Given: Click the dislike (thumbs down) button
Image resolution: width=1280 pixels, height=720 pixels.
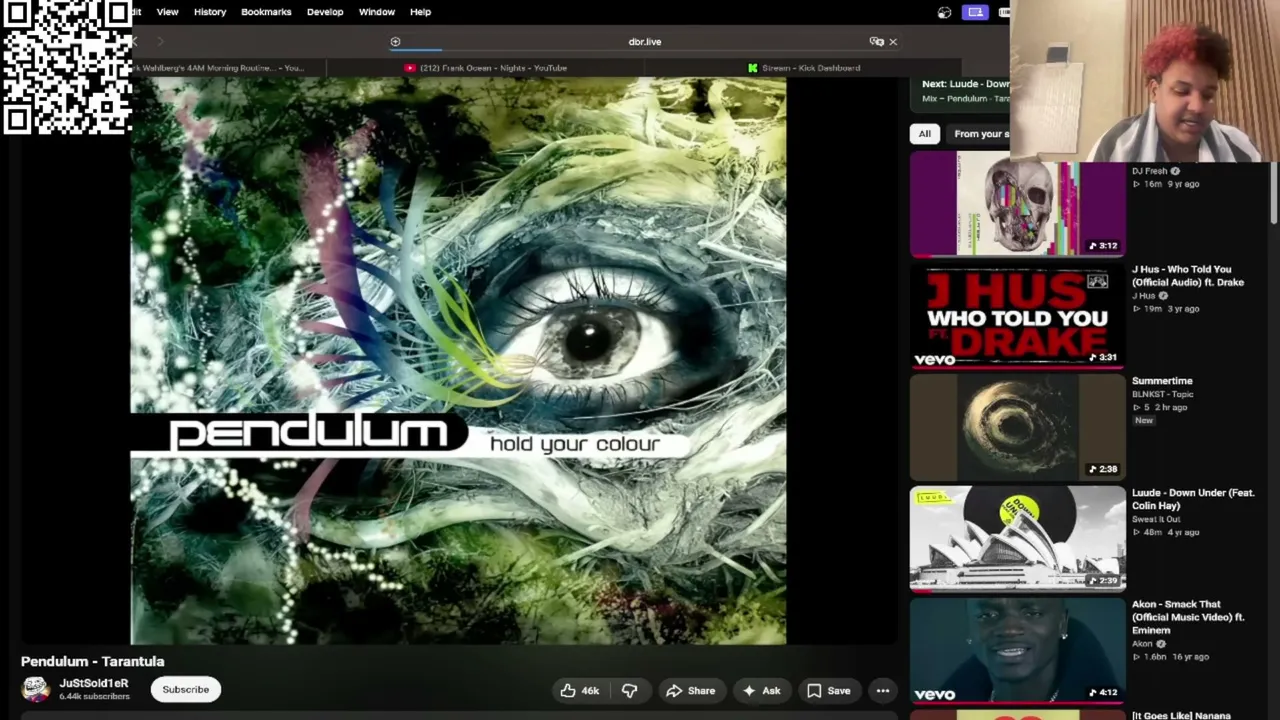Looking at the screenshot, I should tap(629, 690).
